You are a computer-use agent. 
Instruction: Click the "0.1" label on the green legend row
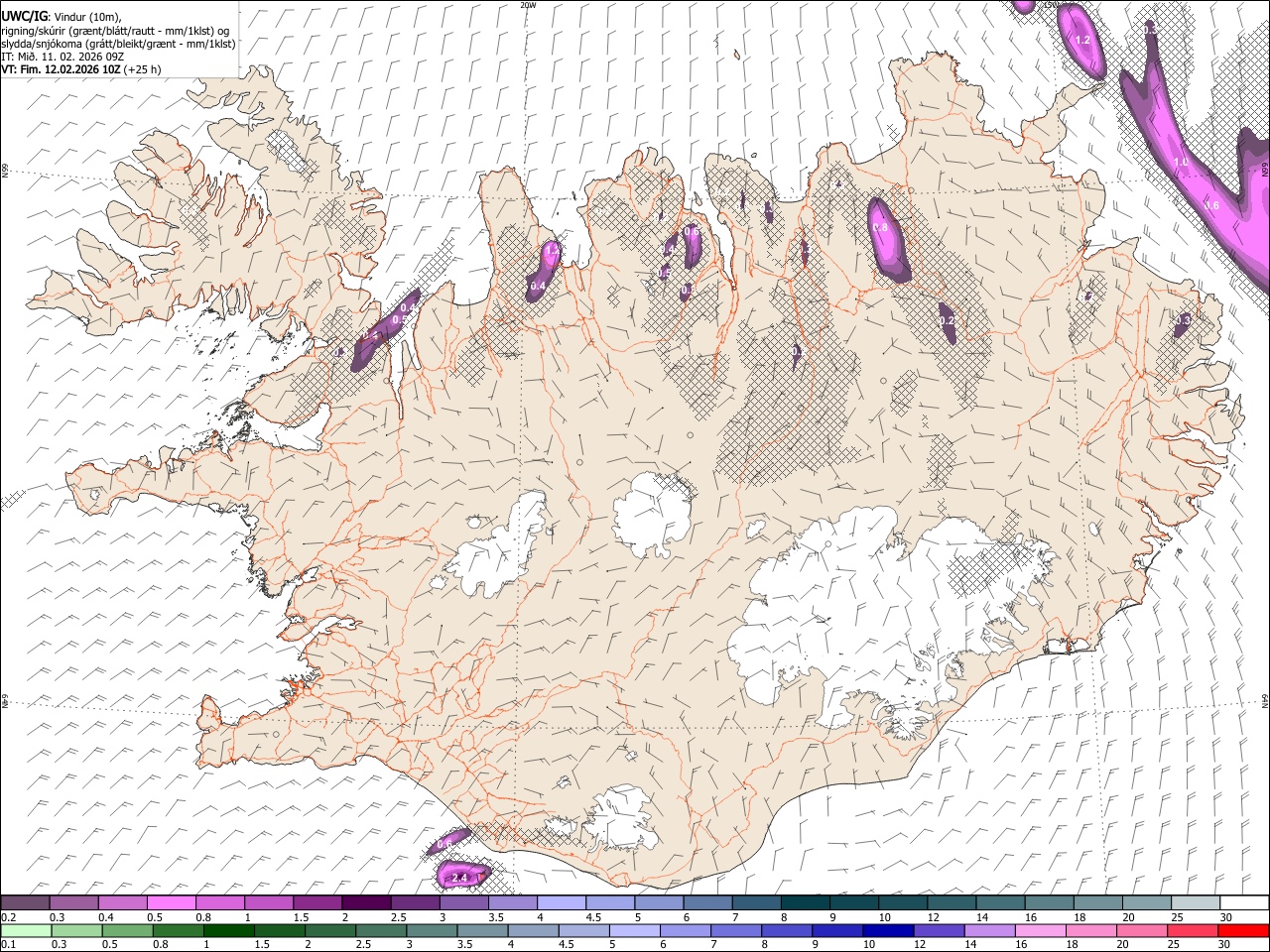pos(7,944)
